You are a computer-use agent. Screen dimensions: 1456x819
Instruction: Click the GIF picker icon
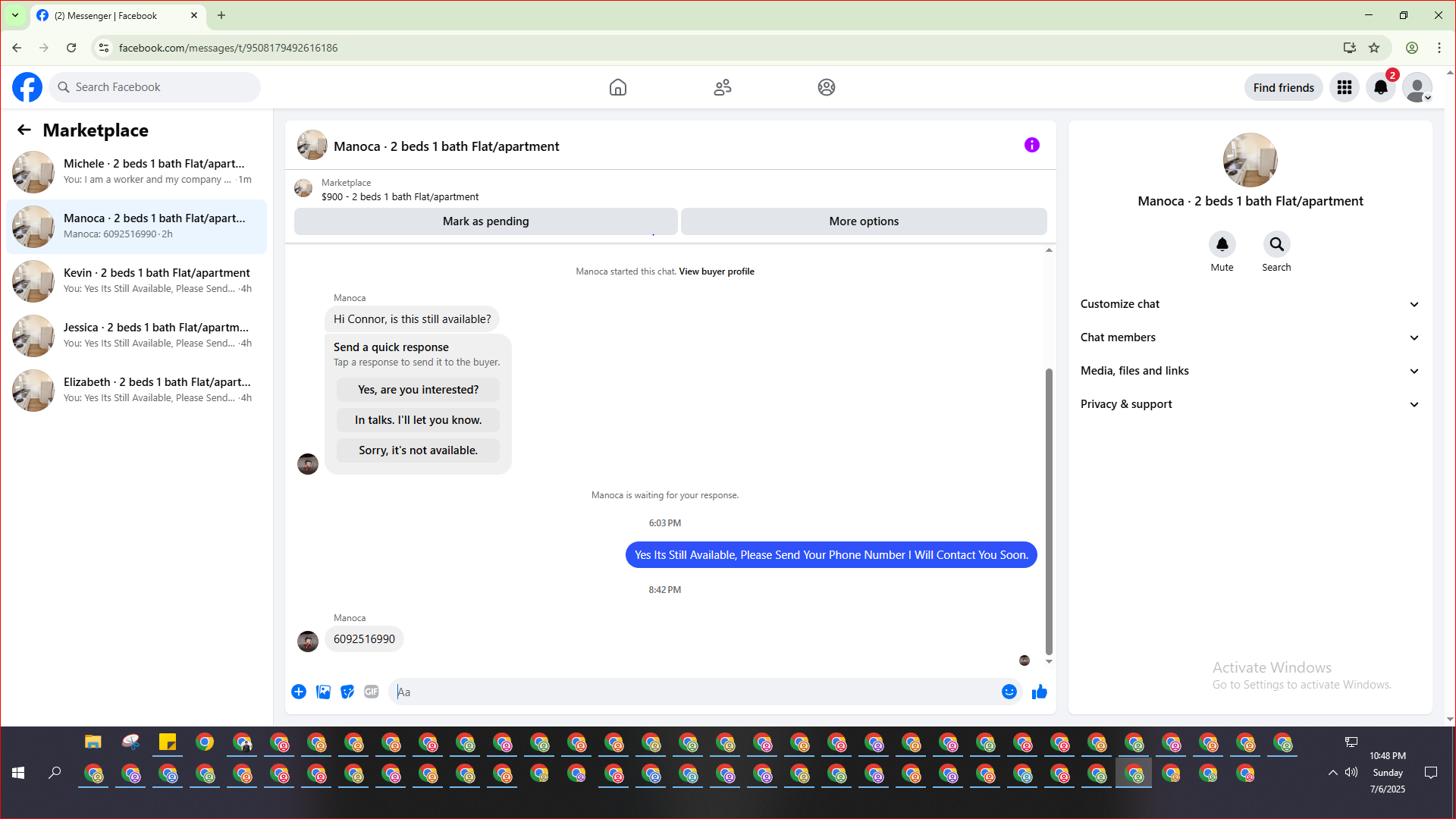pos(371,692)
